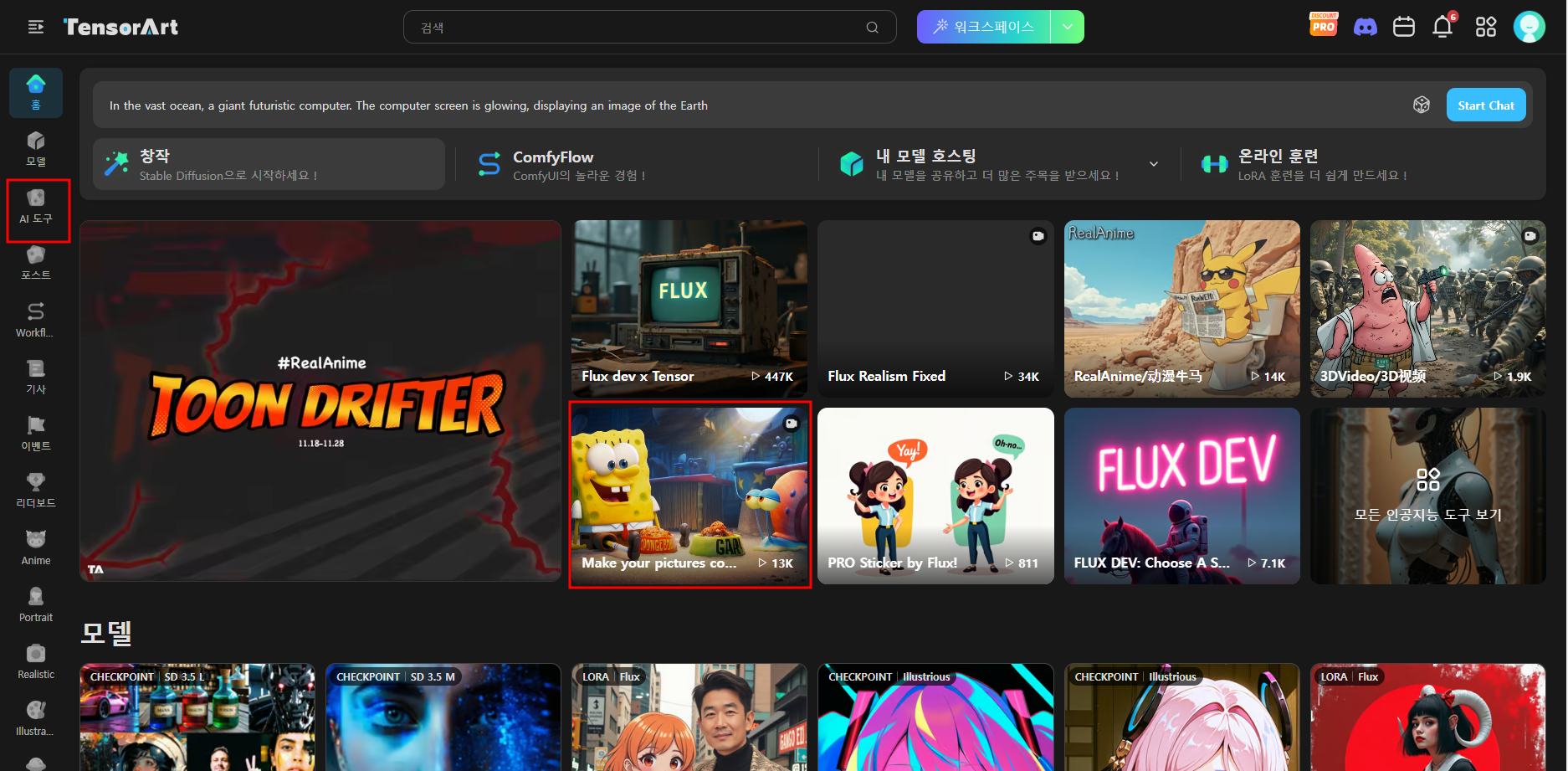This screenshot has width=1568, height=771.
Task: Open the notifications bell
Action: pos(1442,28)
